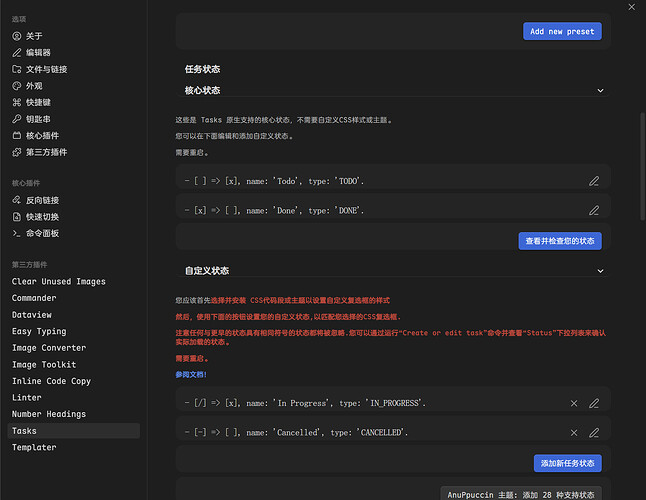Open the Templater plugin settings

pos(36,447)
